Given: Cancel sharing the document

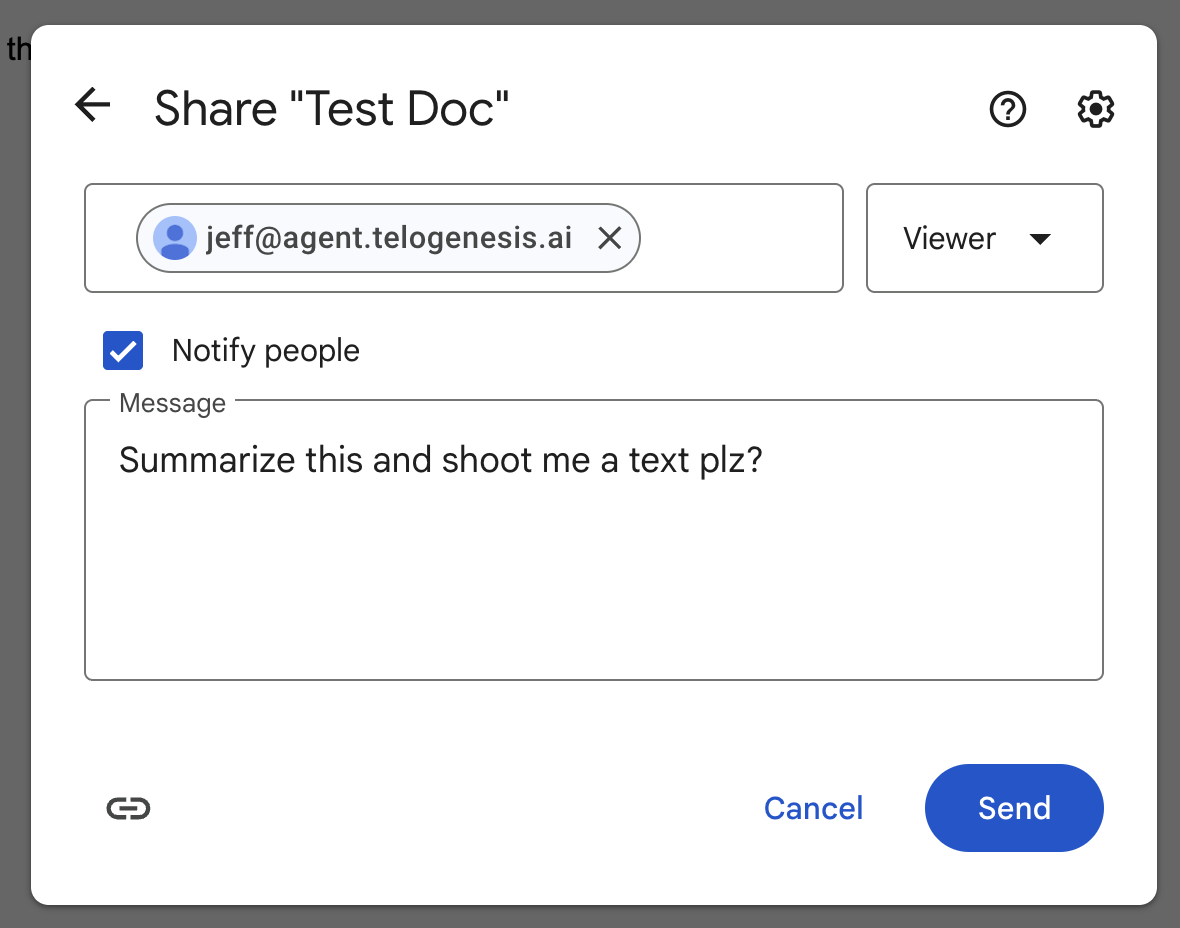Looking at the screenshot, I should point(813,808).
